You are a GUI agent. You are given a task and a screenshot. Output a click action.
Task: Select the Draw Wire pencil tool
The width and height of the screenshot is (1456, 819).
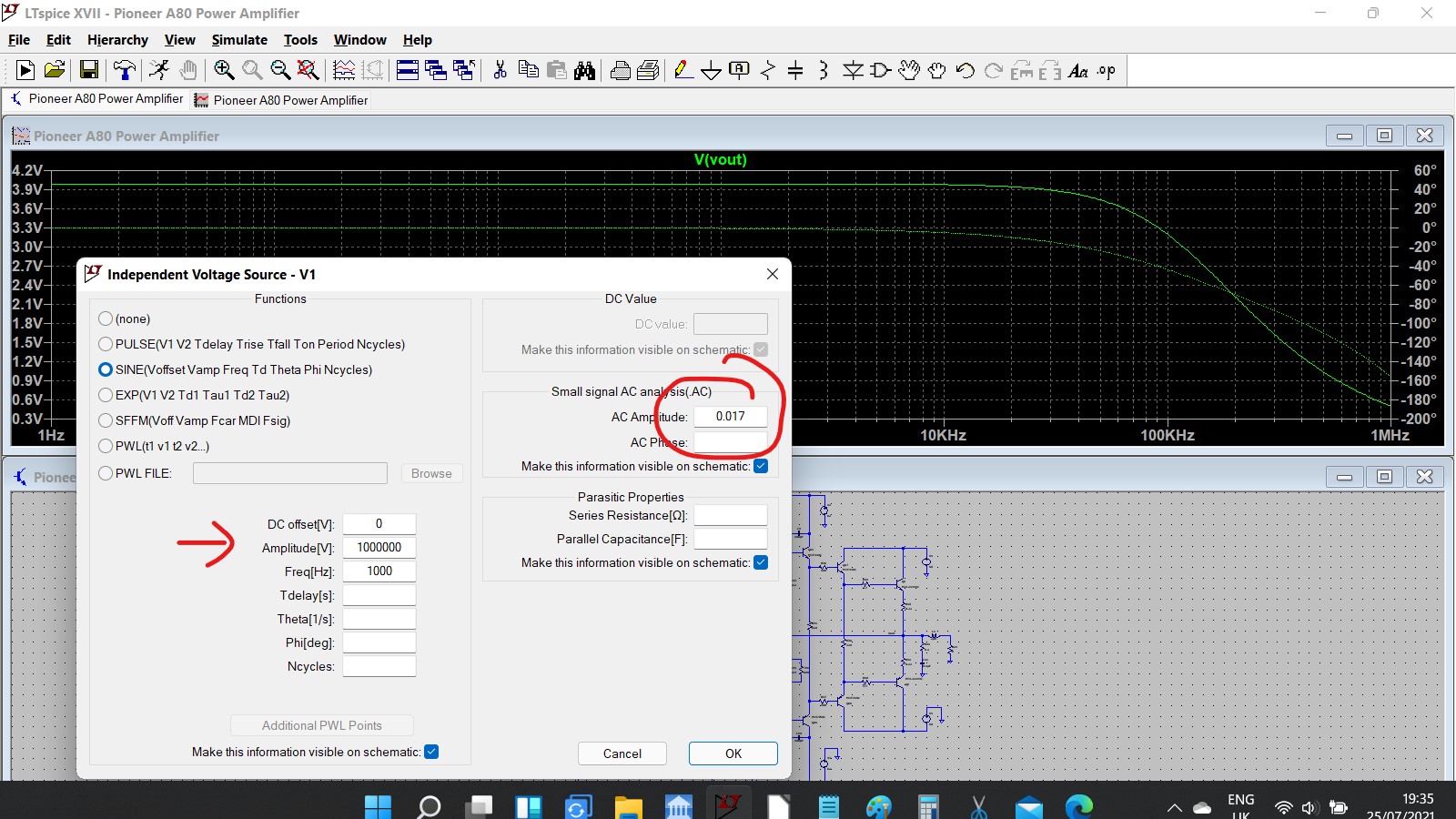[x=683, y=70]
